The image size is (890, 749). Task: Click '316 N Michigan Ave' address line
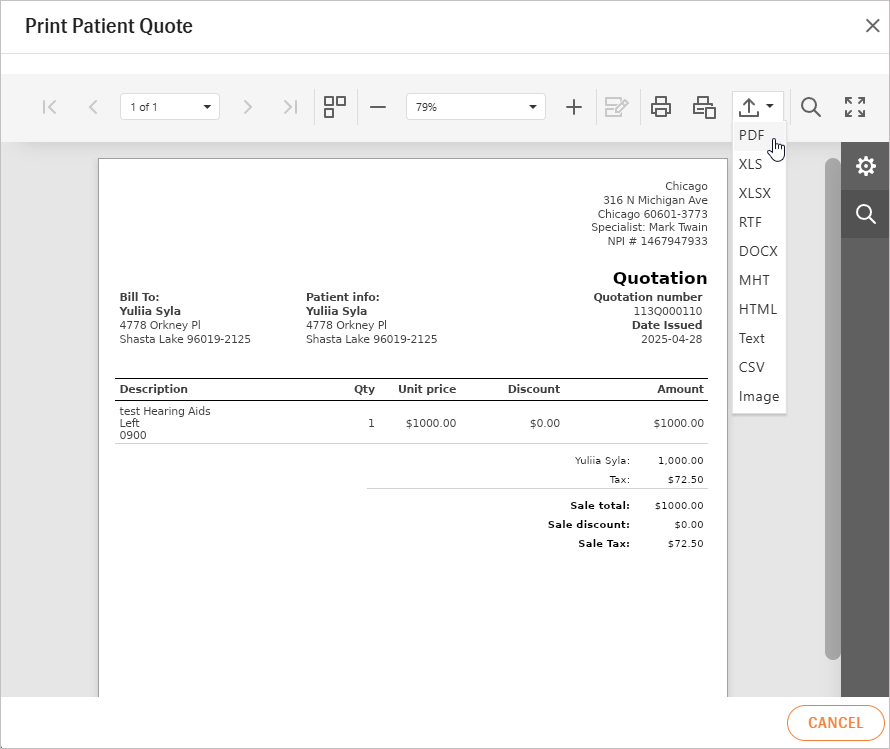click(x=655, y=200)
